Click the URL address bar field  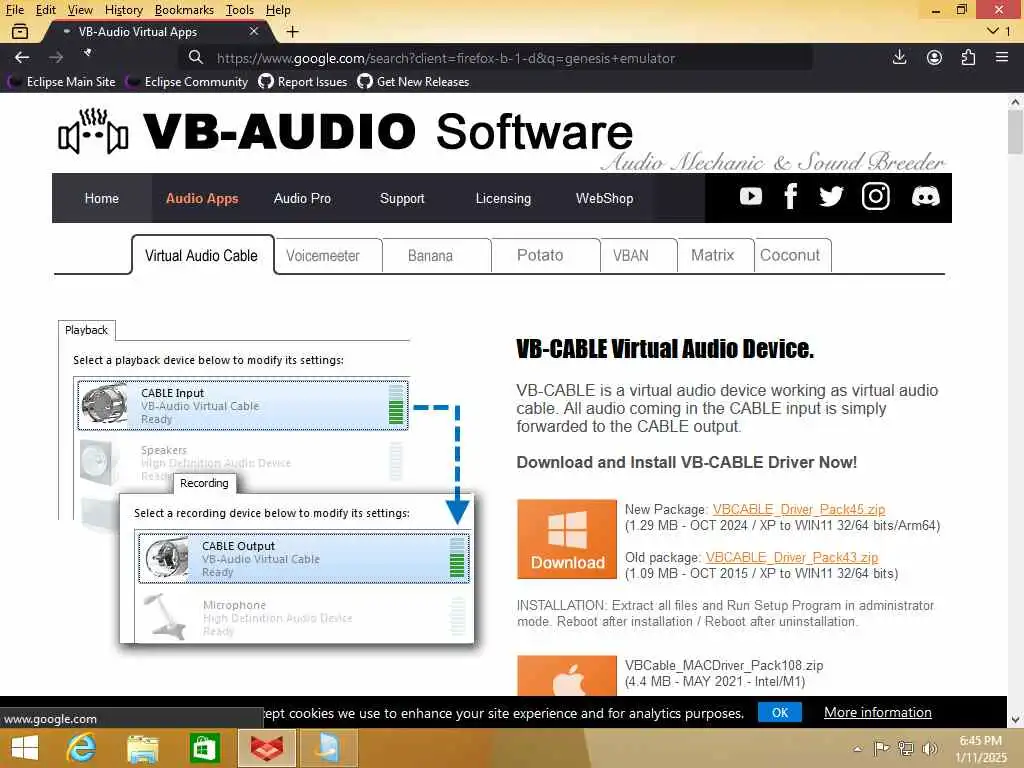[496, 57]
